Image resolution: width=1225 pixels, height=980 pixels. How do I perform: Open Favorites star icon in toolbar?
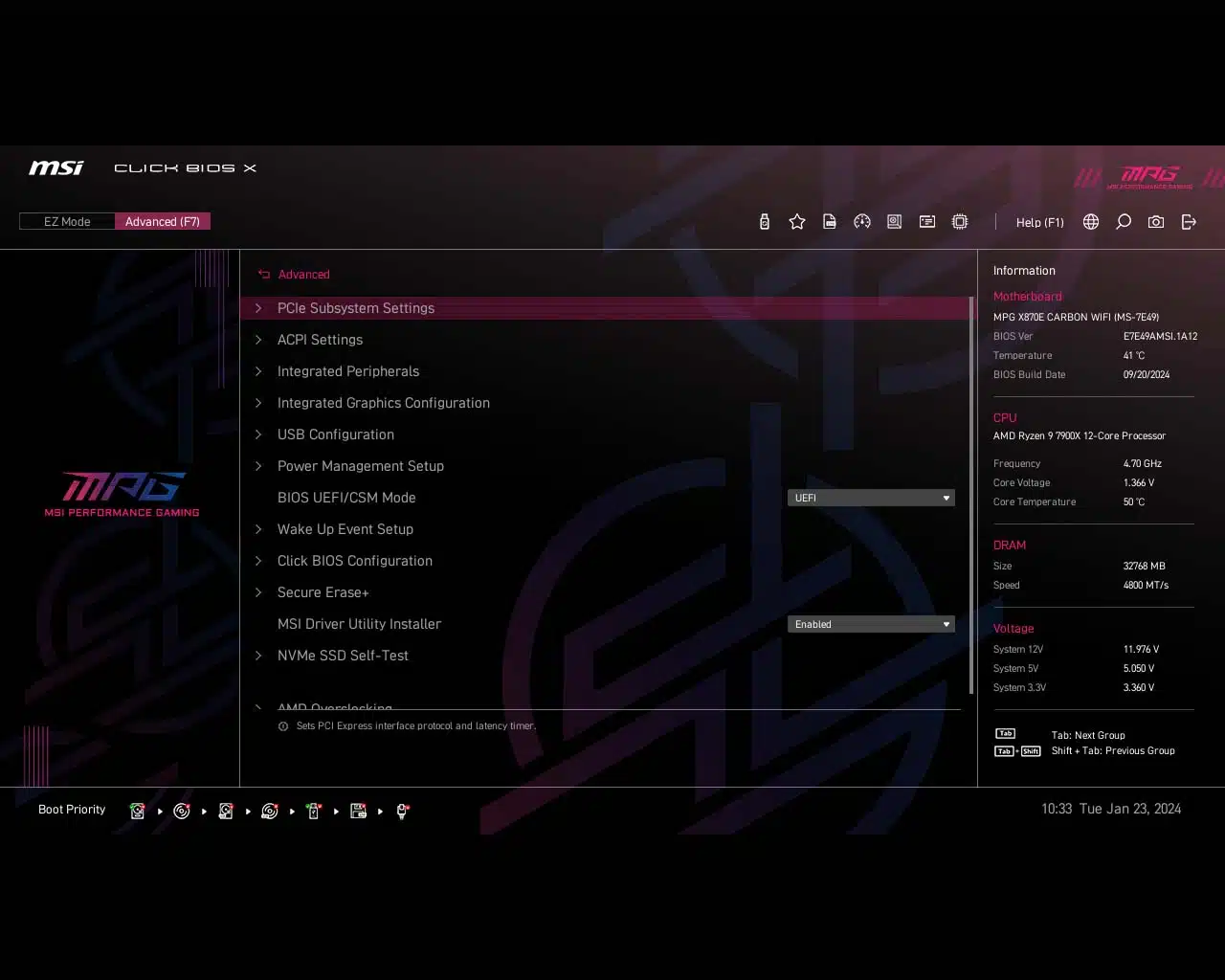pyautogui.click(x=797, y=222)
